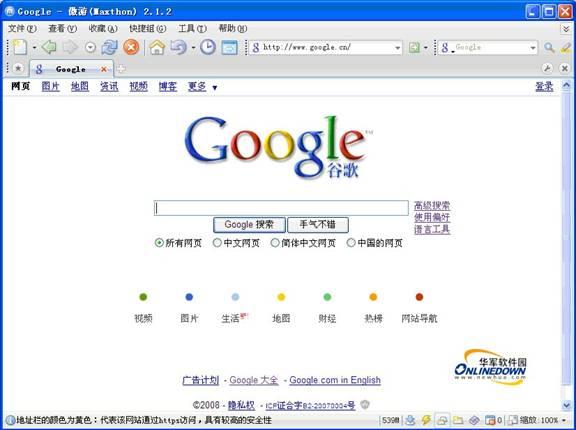The width and height of the screenshot is (576, 430).
Task: Expand the chevron at menu bar right end
Action: 566,28
